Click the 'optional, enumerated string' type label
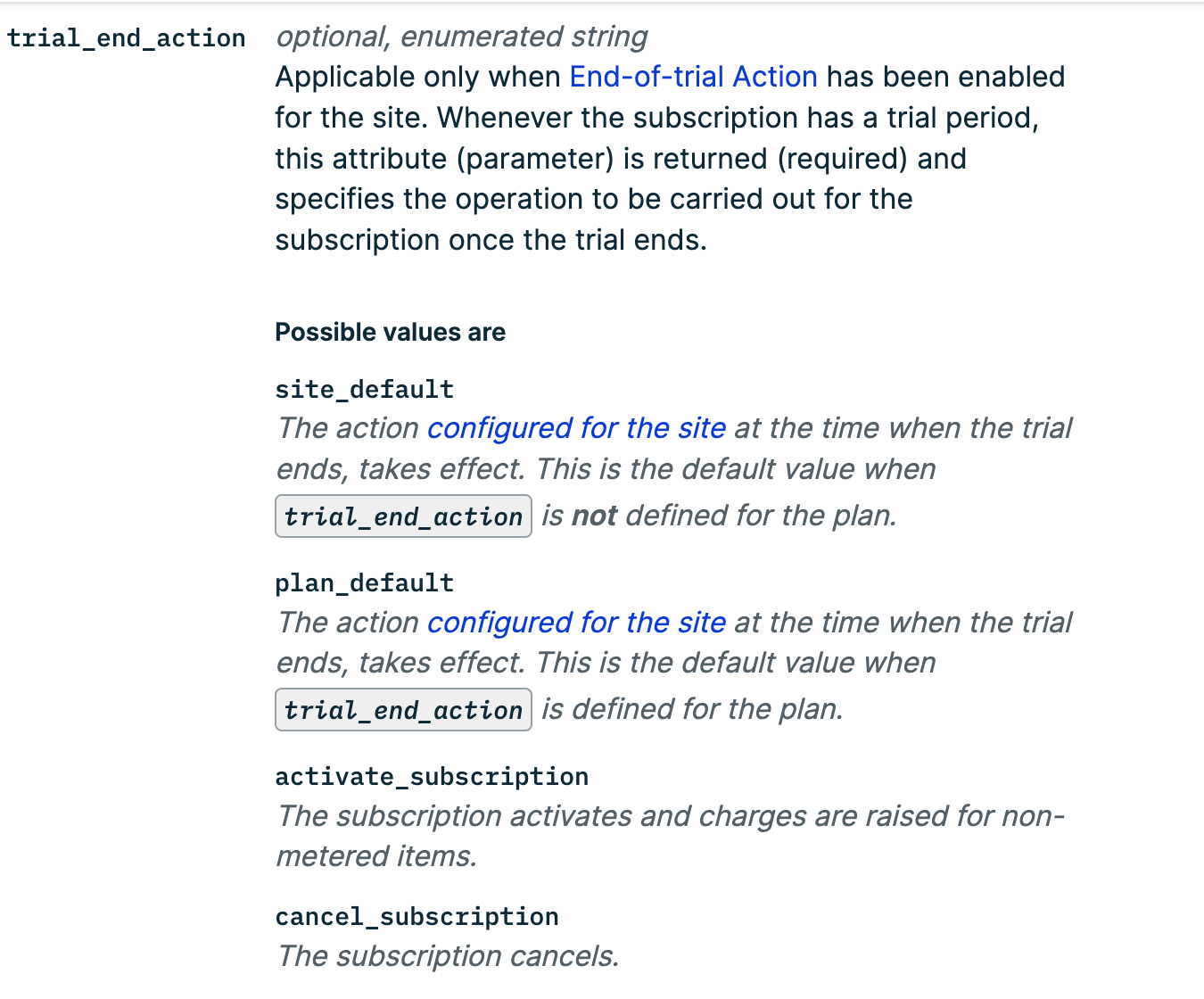Image resolution: width=1204 pixels, height=999 pixels. point(461,37)
